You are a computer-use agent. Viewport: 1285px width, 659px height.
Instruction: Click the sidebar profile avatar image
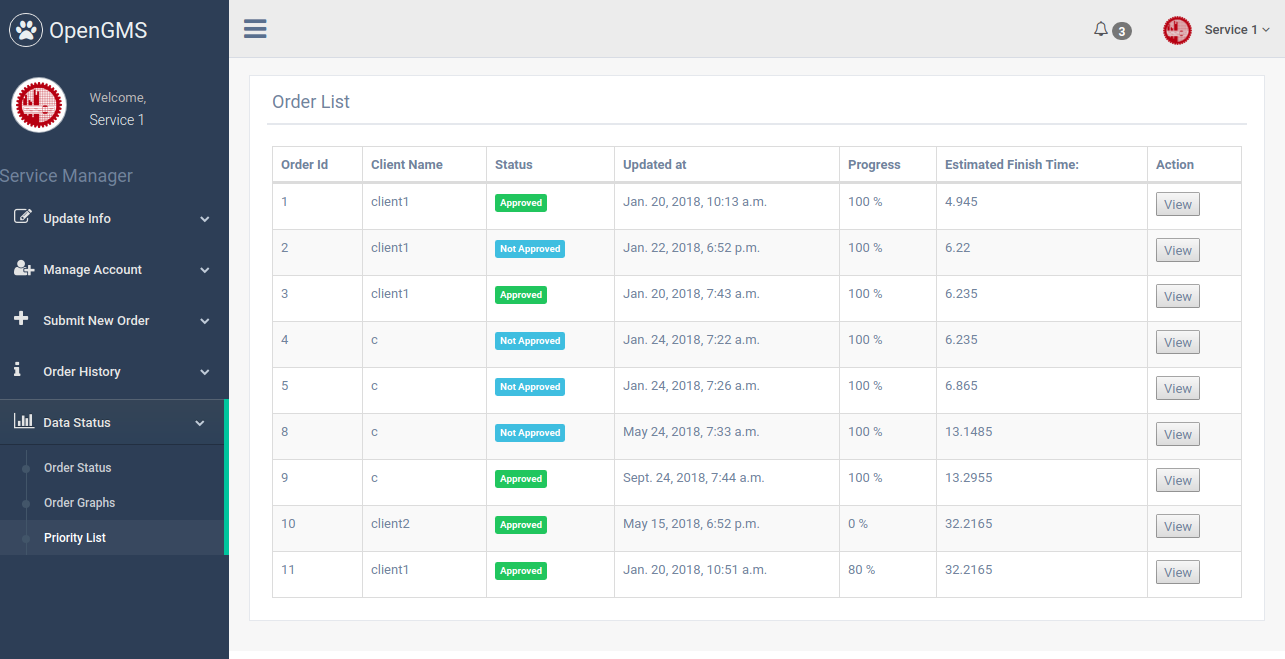pos(39,106)
